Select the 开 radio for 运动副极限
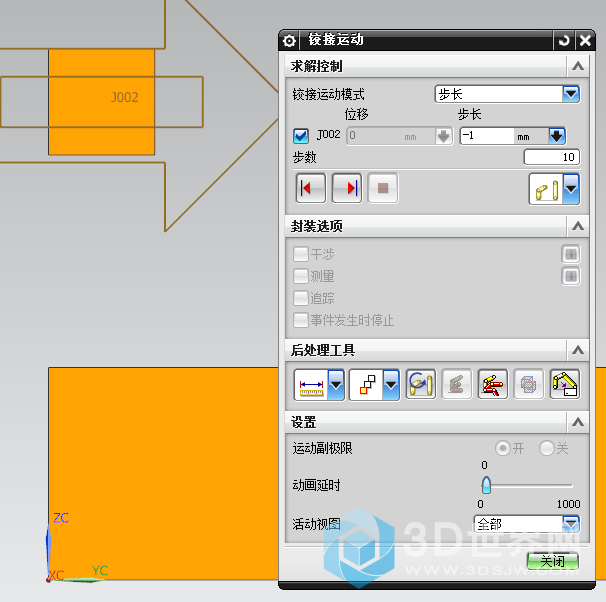The image size is (606, 602). click(503, 448)
